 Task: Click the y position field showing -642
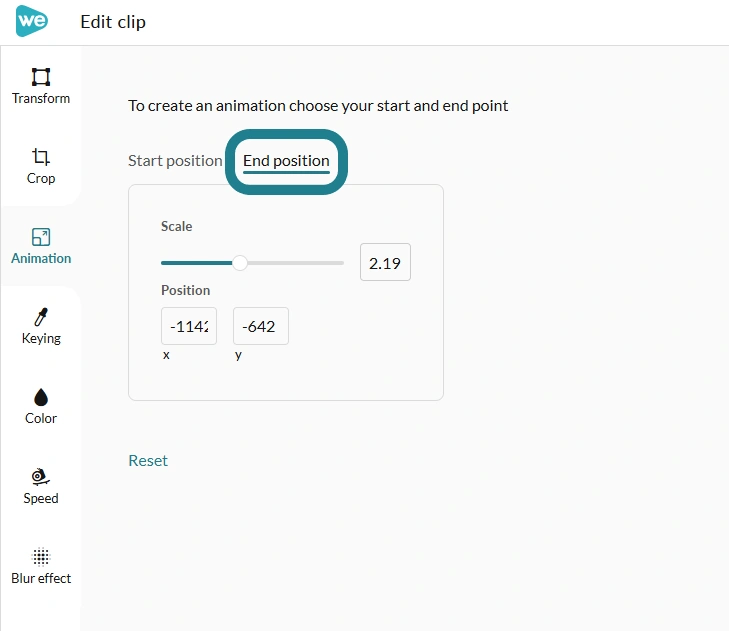click(x=261, y=326)
